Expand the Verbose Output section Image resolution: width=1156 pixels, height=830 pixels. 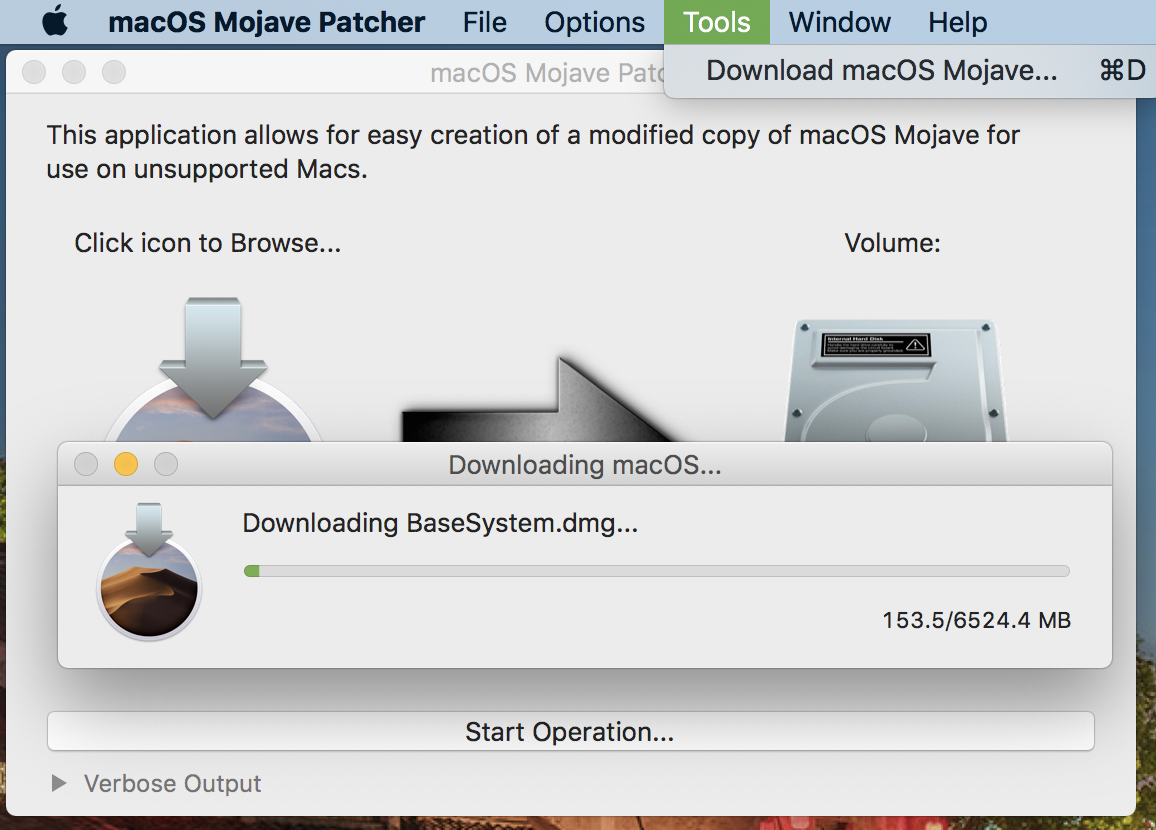click(59, 784)
